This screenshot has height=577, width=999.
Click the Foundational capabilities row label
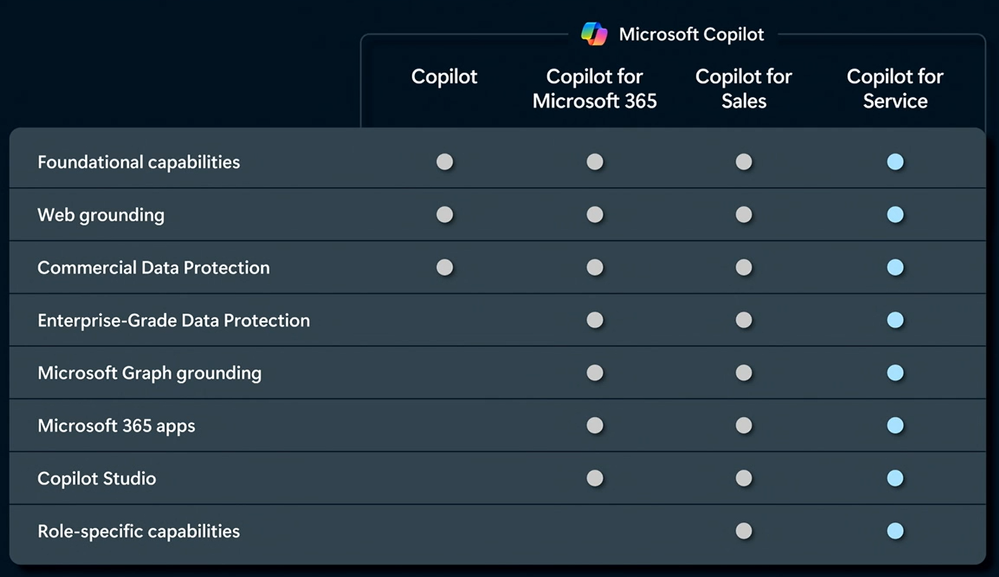click(139, 162)
